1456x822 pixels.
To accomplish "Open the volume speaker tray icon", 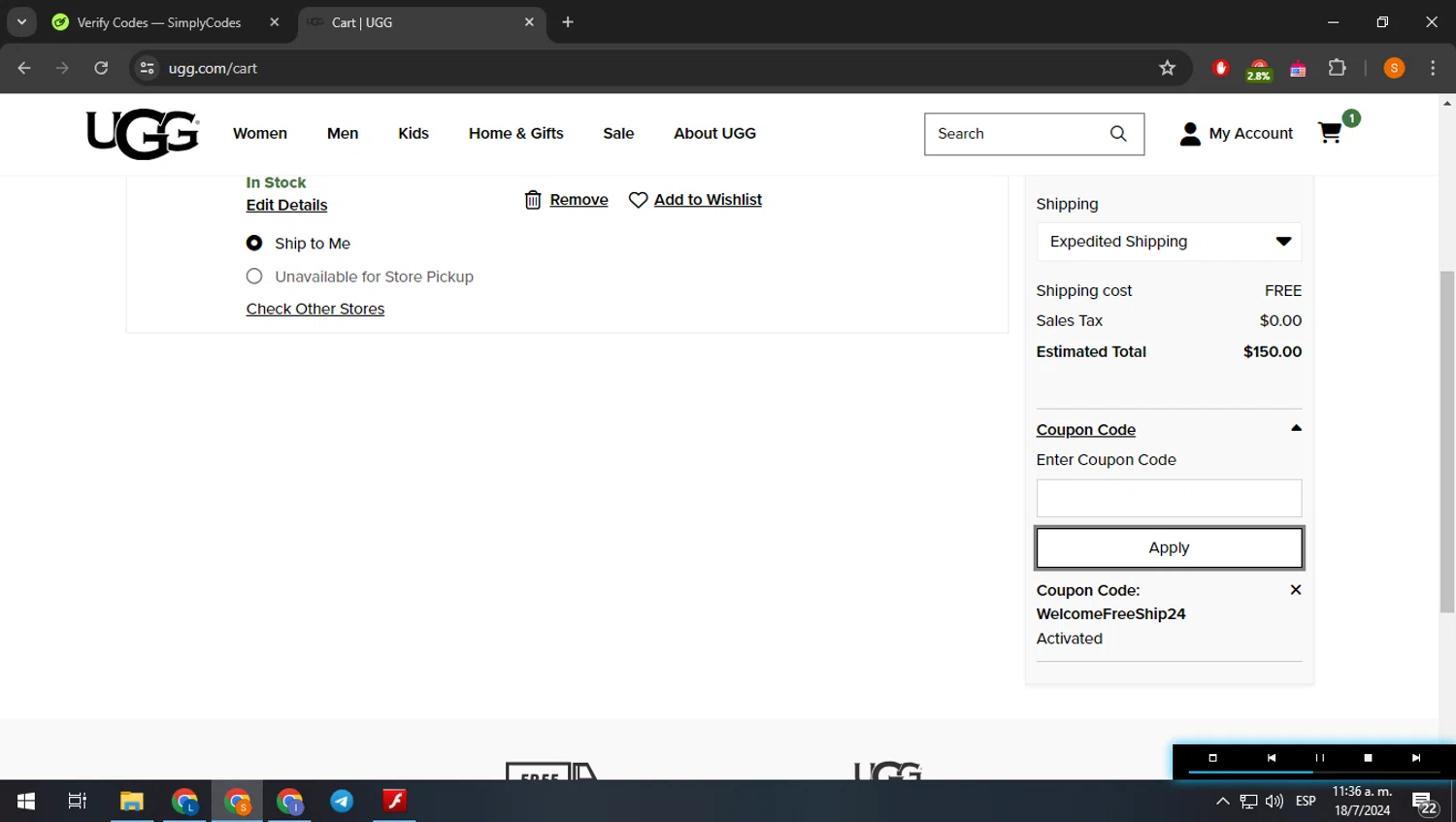I will pos(1274,802).
